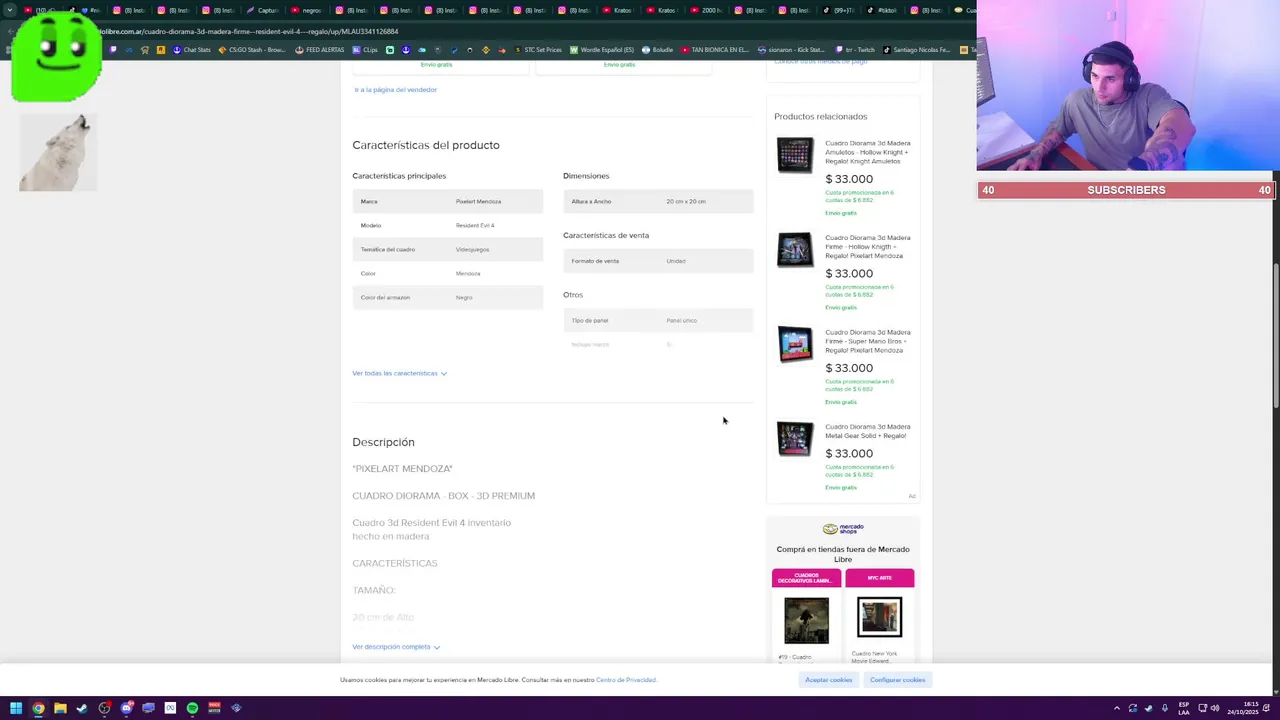Viewport: 1280px width, 720px height.
Task: Open the Boludle bookmark
Action: pyautogui.click(x=658, y=50)
